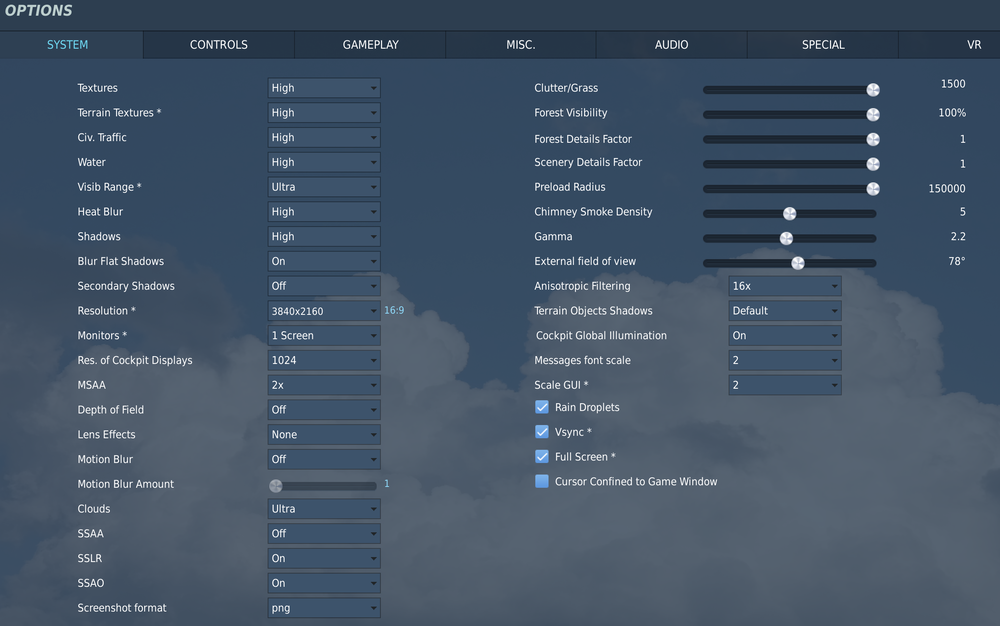1000x626 pixels.
Task: Click the Chimney Smoke Density slider handle
Action: pos(790,214)
